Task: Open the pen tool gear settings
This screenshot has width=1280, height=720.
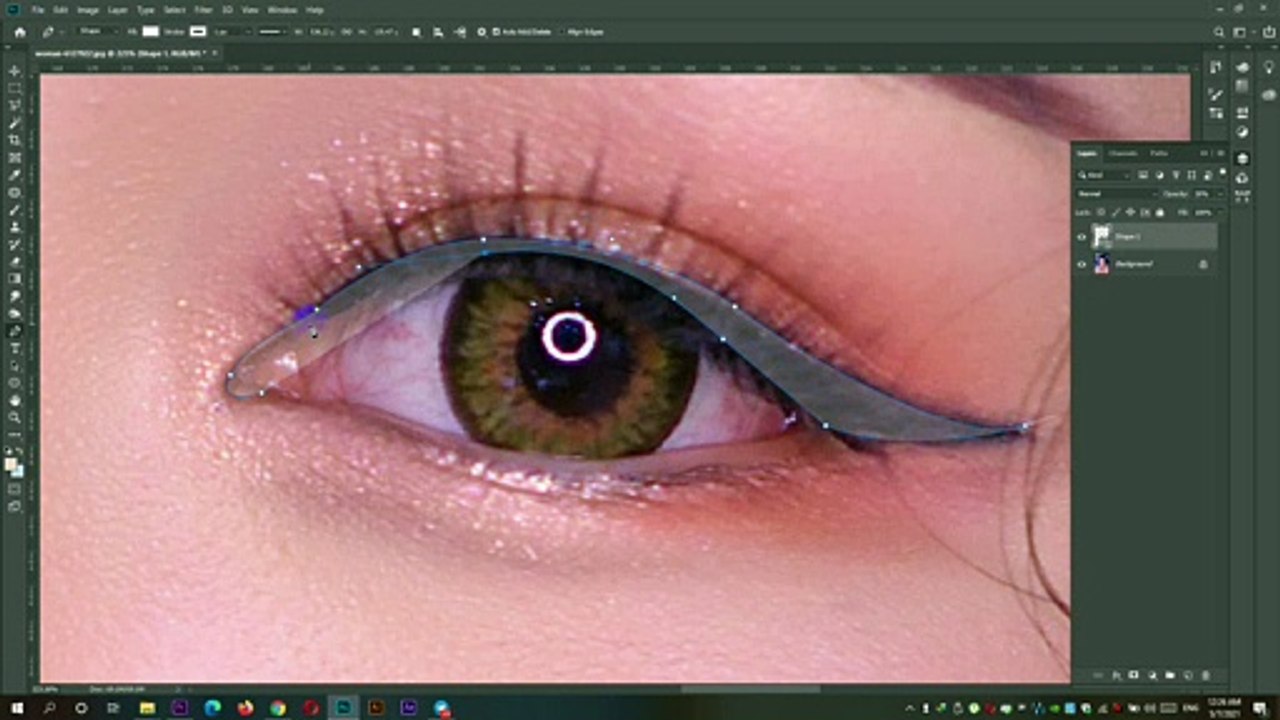Action: [481, 32]
